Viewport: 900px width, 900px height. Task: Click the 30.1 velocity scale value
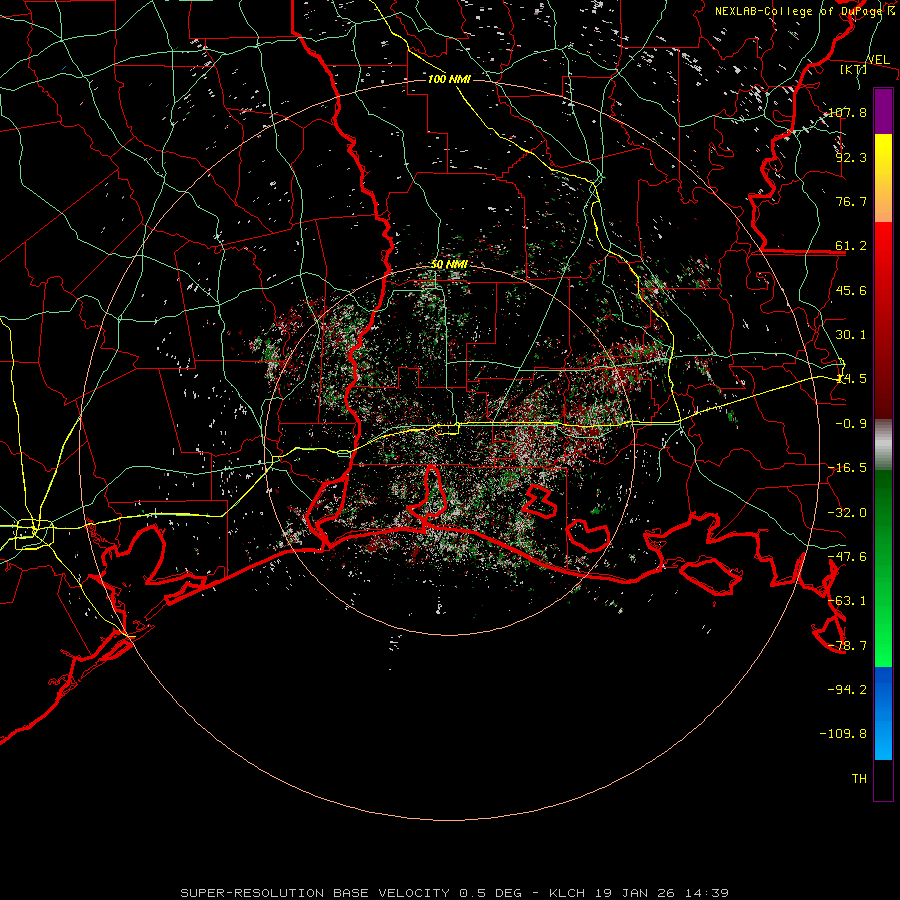(x=851, y=334)
